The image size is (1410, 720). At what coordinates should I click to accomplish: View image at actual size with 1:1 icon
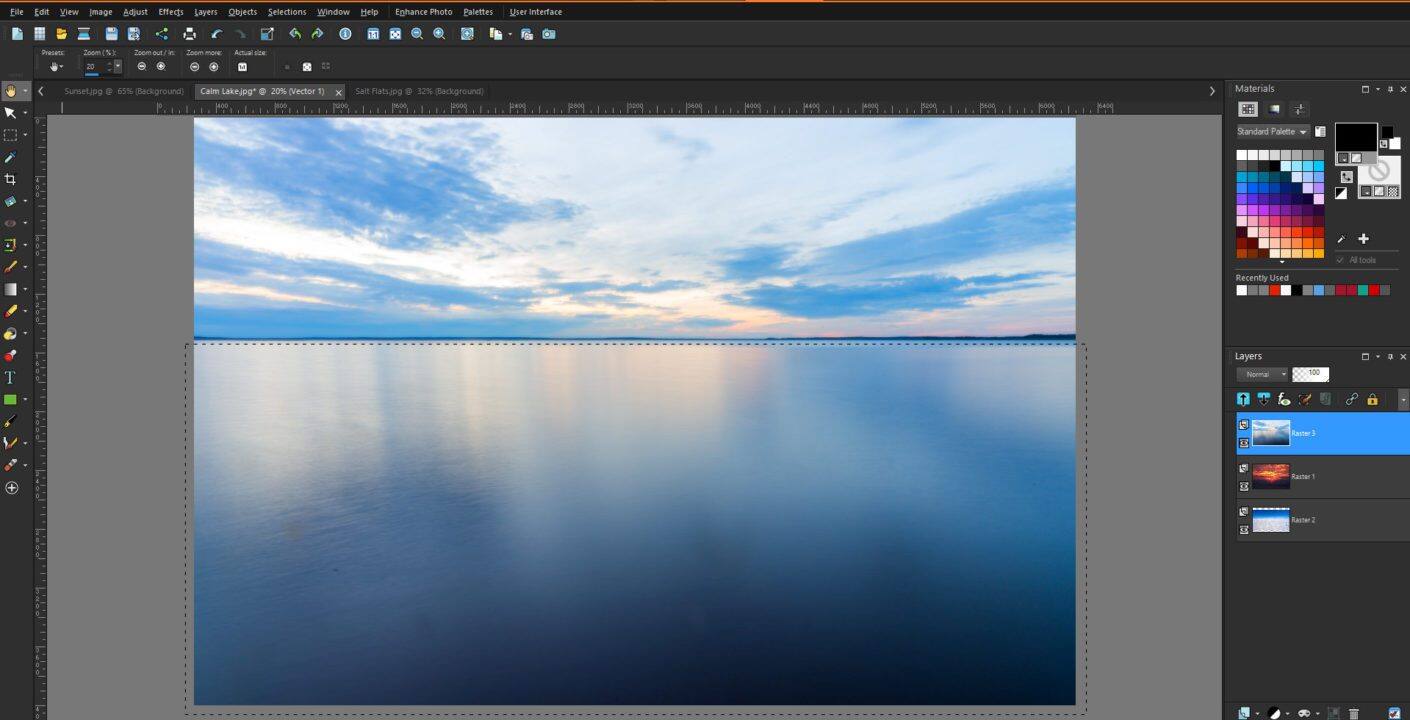[373, 33]
